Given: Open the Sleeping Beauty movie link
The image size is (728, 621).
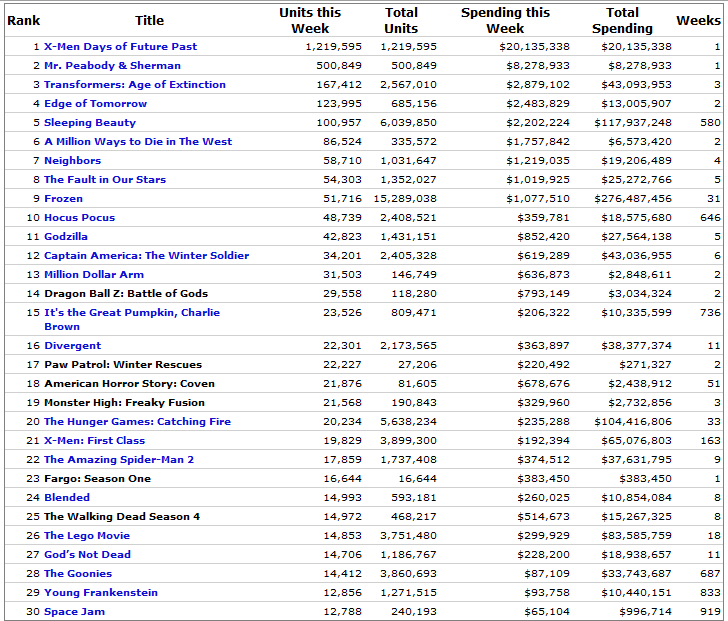Looking at the screenshot, I should [x=89, y=123].
